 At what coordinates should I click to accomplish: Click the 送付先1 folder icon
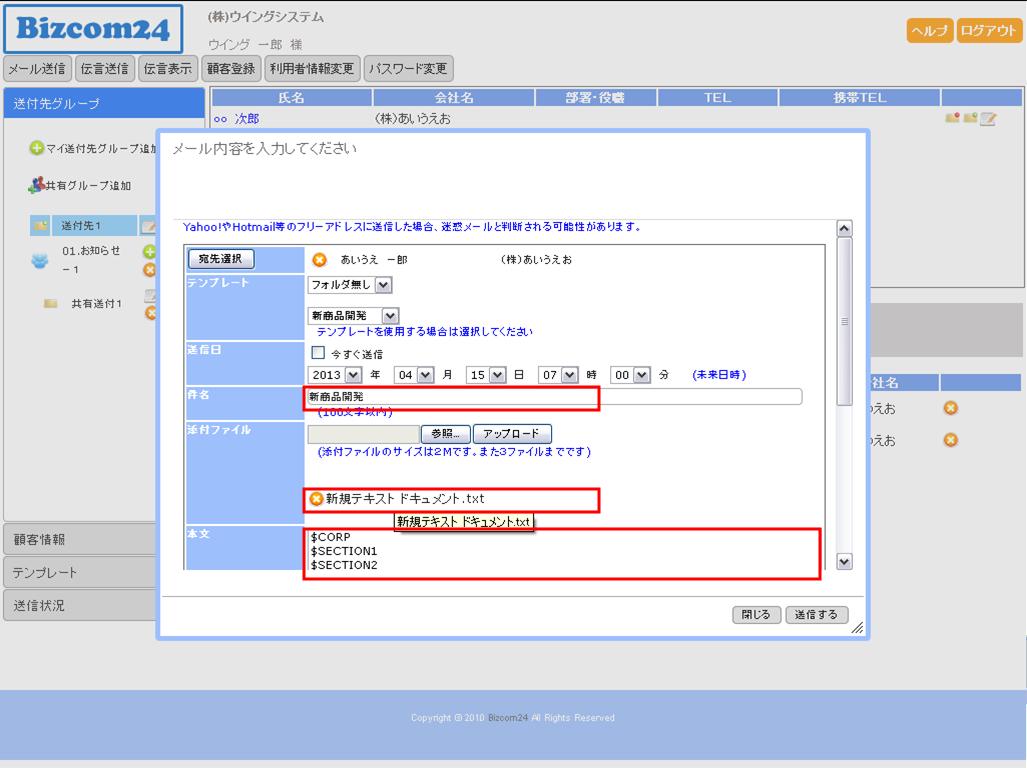click(40, 226)
